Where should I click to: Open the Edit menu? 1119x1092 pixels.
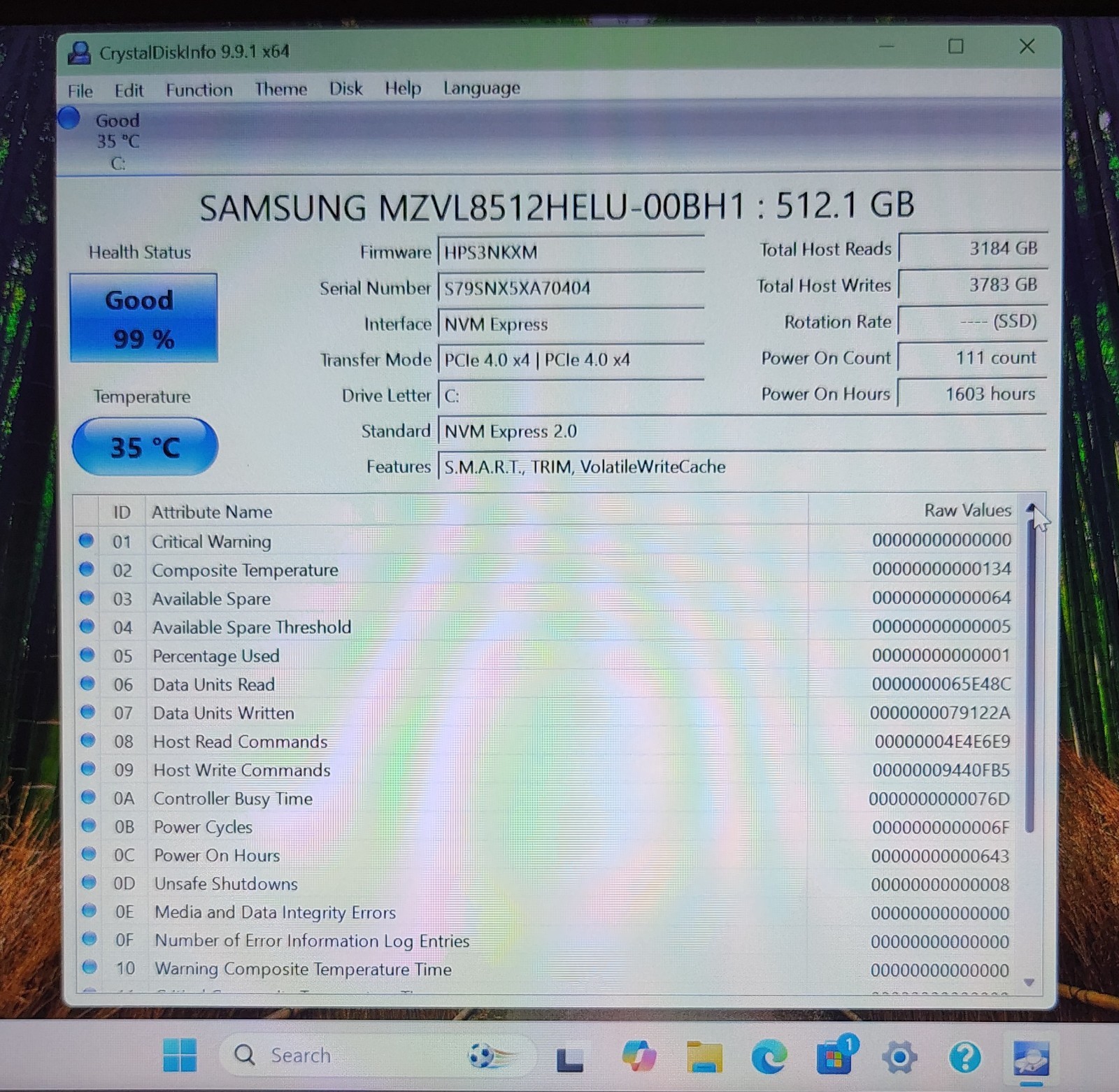pos(129,90)
